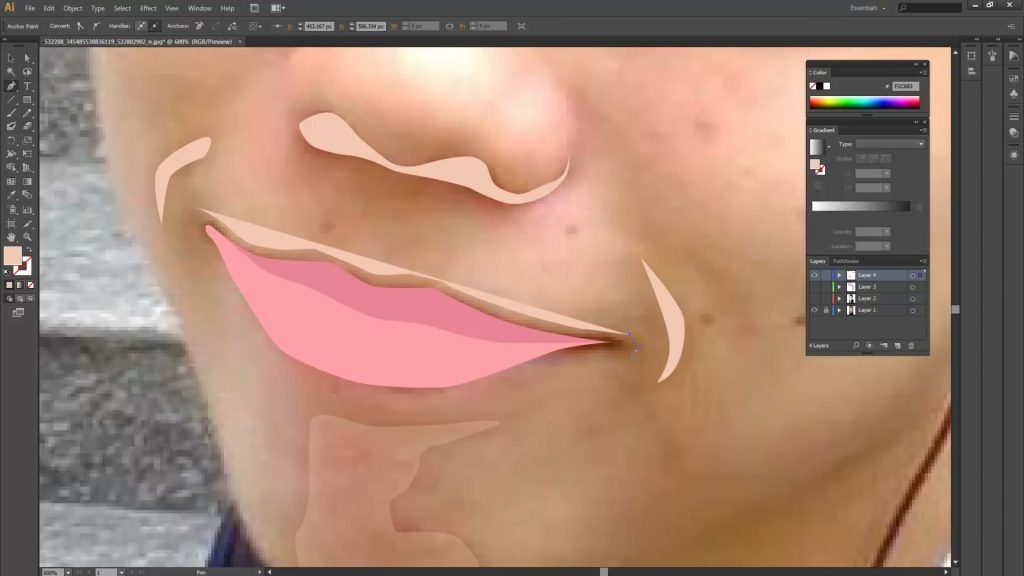Open the zoom level dropdown
Screen dimensions: 1024x576
pyautogui.click(x=68, y=572)
